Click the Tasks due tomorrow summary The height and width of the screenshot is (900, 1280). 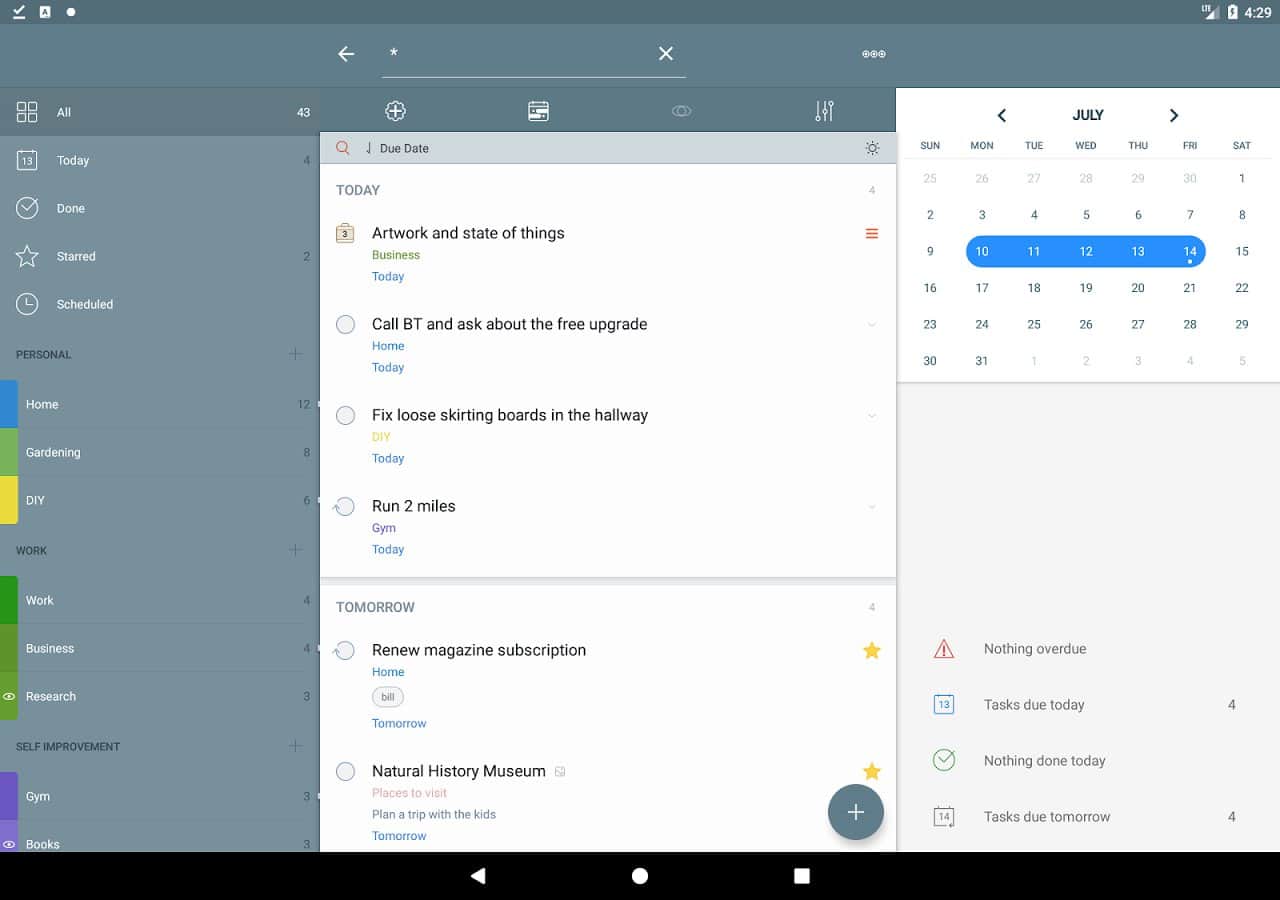1046,817
